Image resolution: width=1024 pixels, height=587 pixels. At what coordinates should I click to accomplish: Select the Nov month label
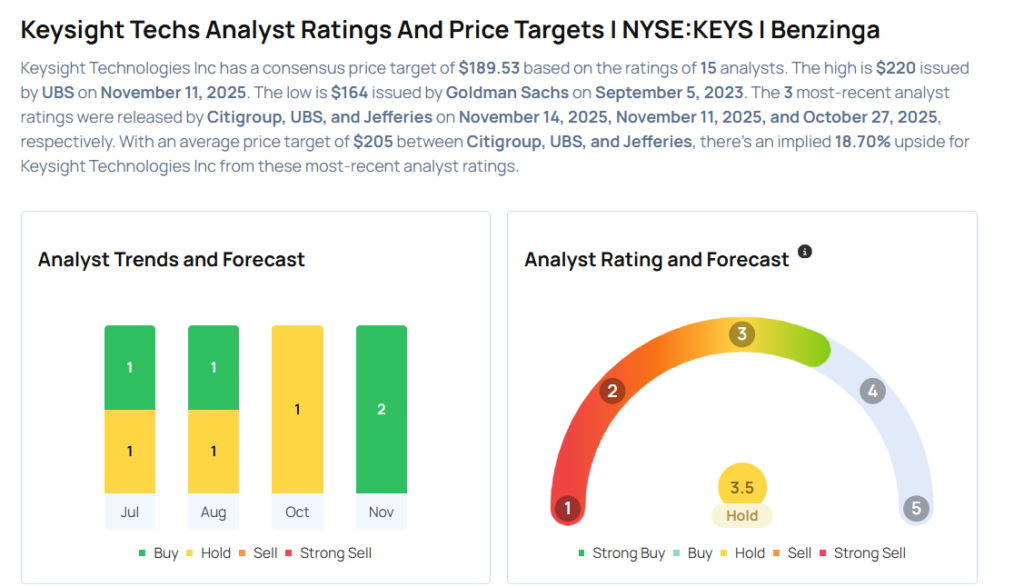pos(381,512)
